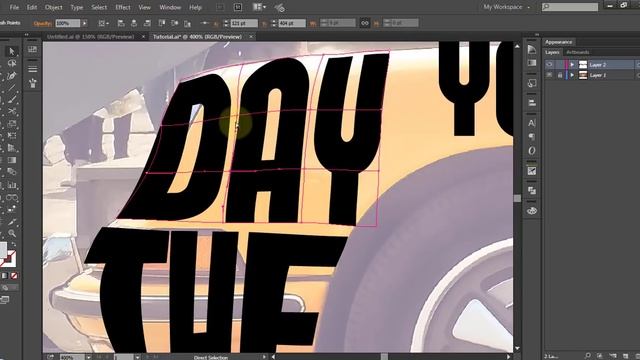
Task: Click the Fill color swatch in toolbox
Action: [x=2, y=249]
